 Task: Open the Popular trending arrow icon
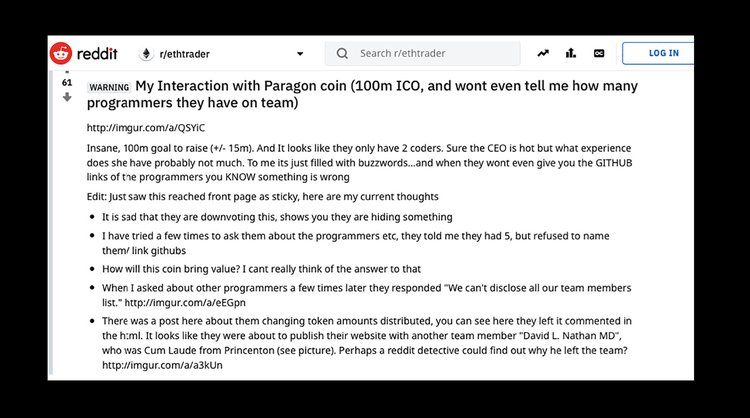tap(543, 53)
